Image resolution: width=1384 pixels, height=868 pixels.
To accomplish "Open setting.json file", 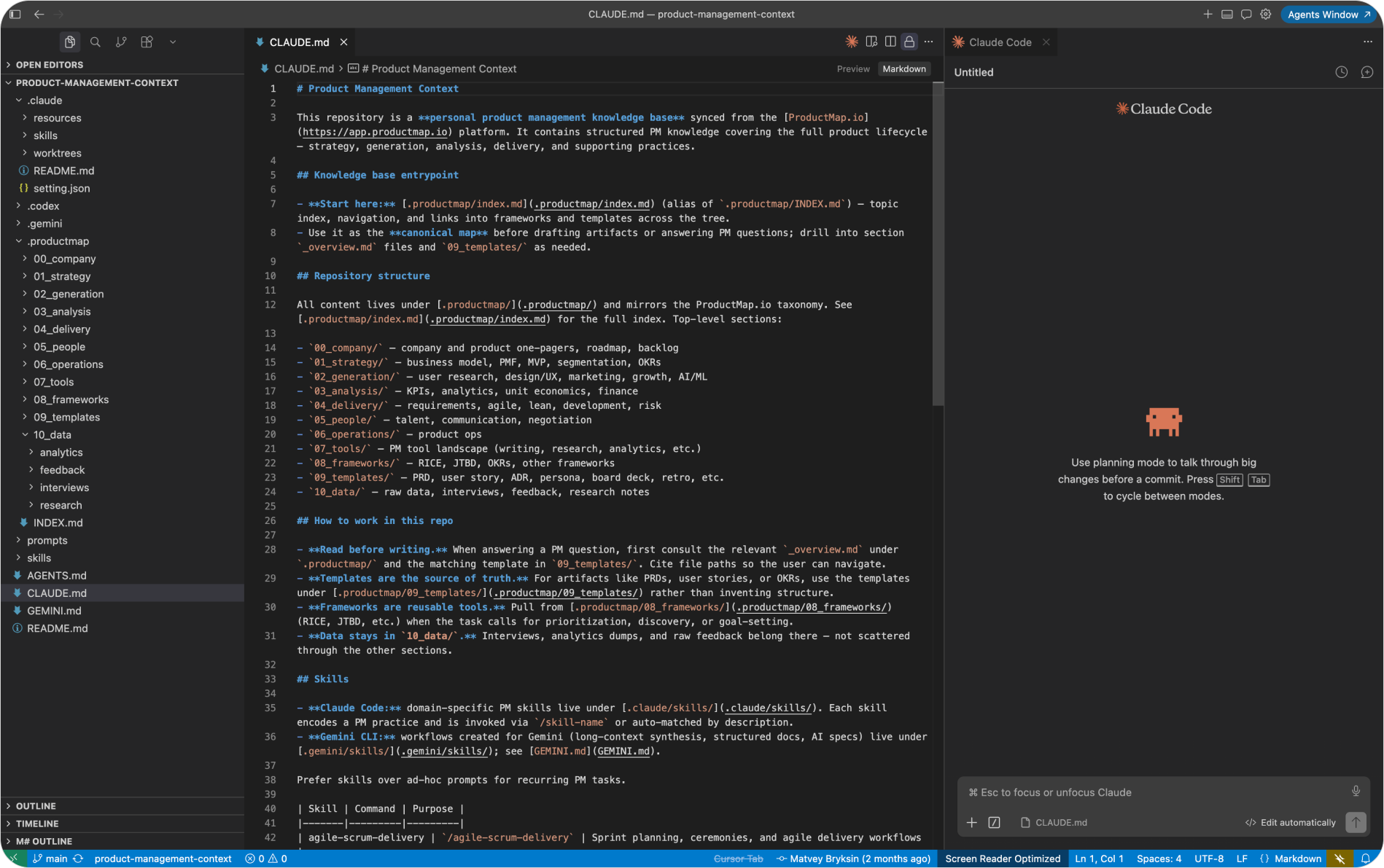I will pos(122,188).
